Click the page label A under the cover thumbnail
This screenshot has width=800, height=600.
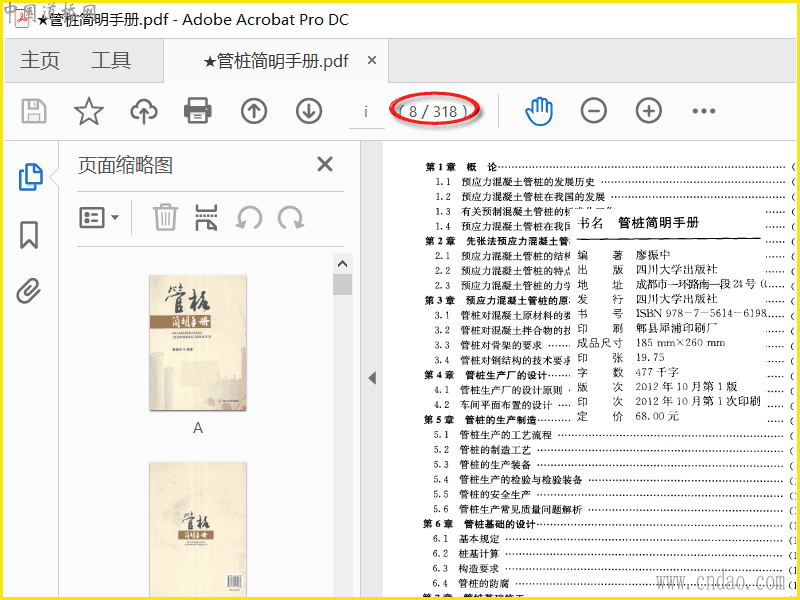click(x=198, y=428)
